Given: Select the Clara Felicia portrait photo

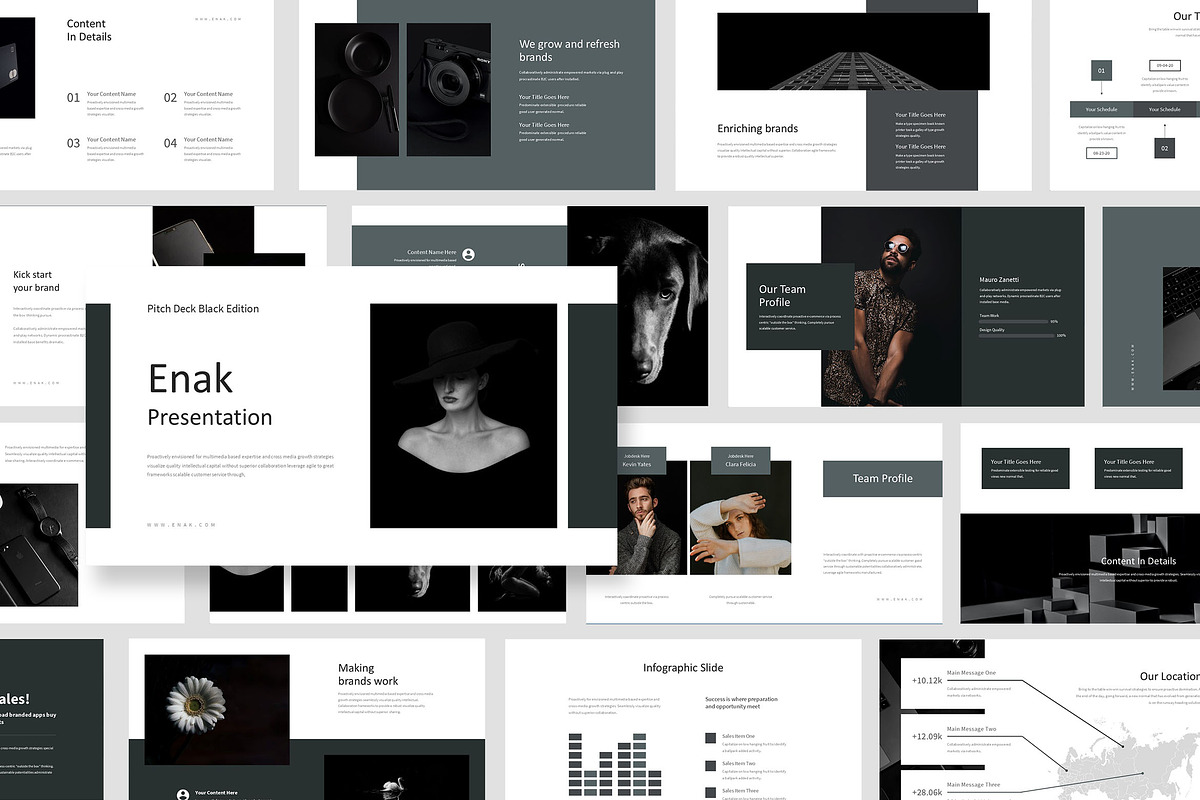Looking at the screenshot, I should pyautogui.click(x=740, y=517).
